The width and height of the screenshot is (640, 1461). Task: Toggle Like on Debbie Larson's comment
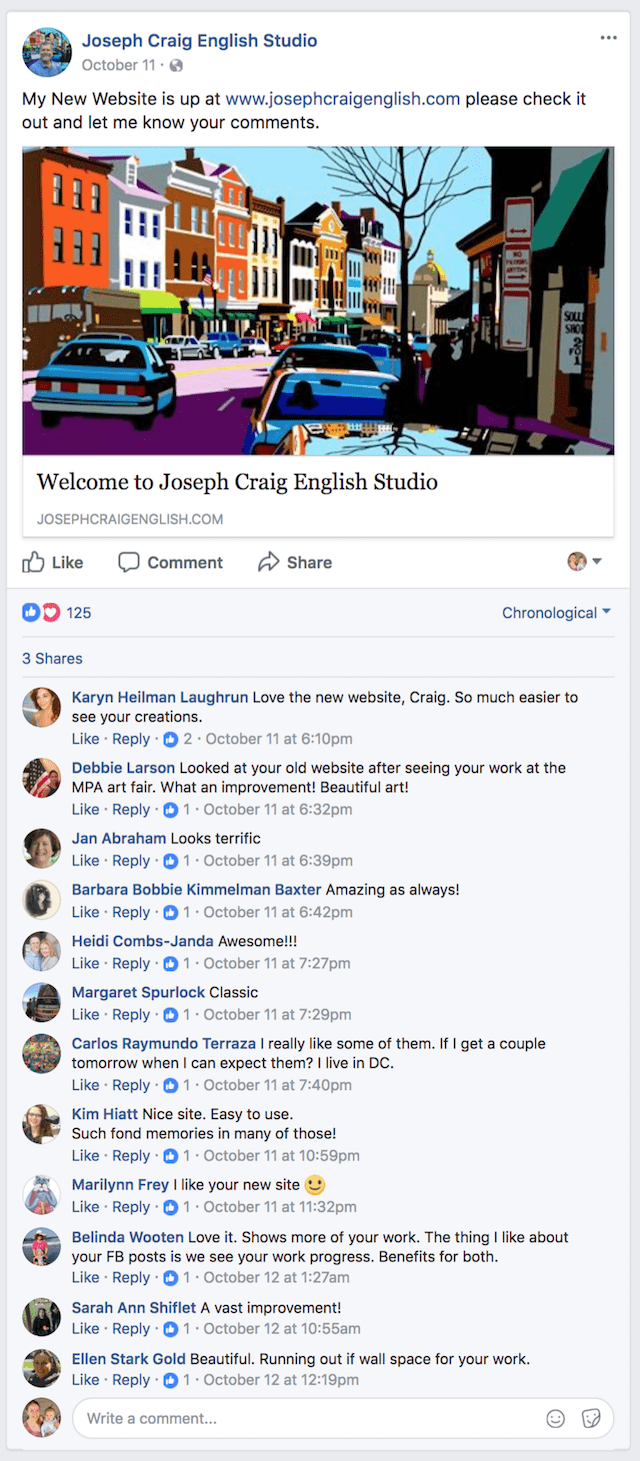point(85,810)
